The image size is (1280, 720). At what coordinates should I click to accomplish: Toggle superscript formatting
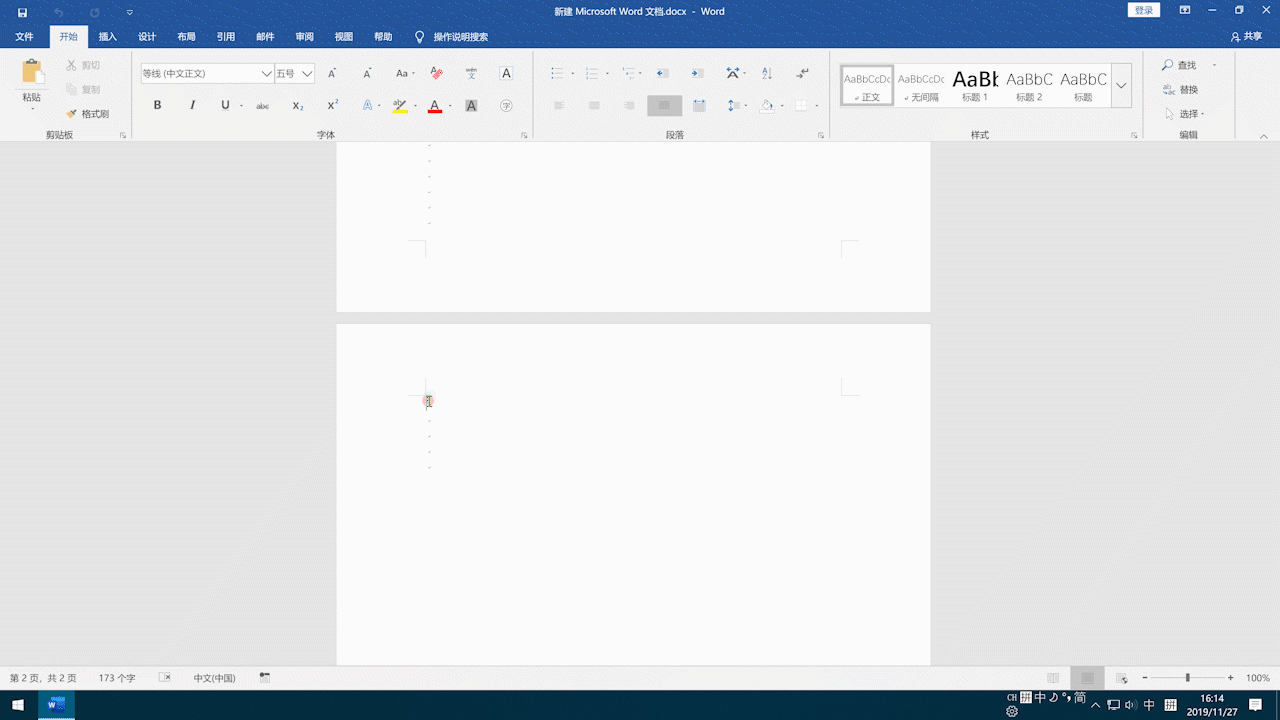[x=332, y=105]
